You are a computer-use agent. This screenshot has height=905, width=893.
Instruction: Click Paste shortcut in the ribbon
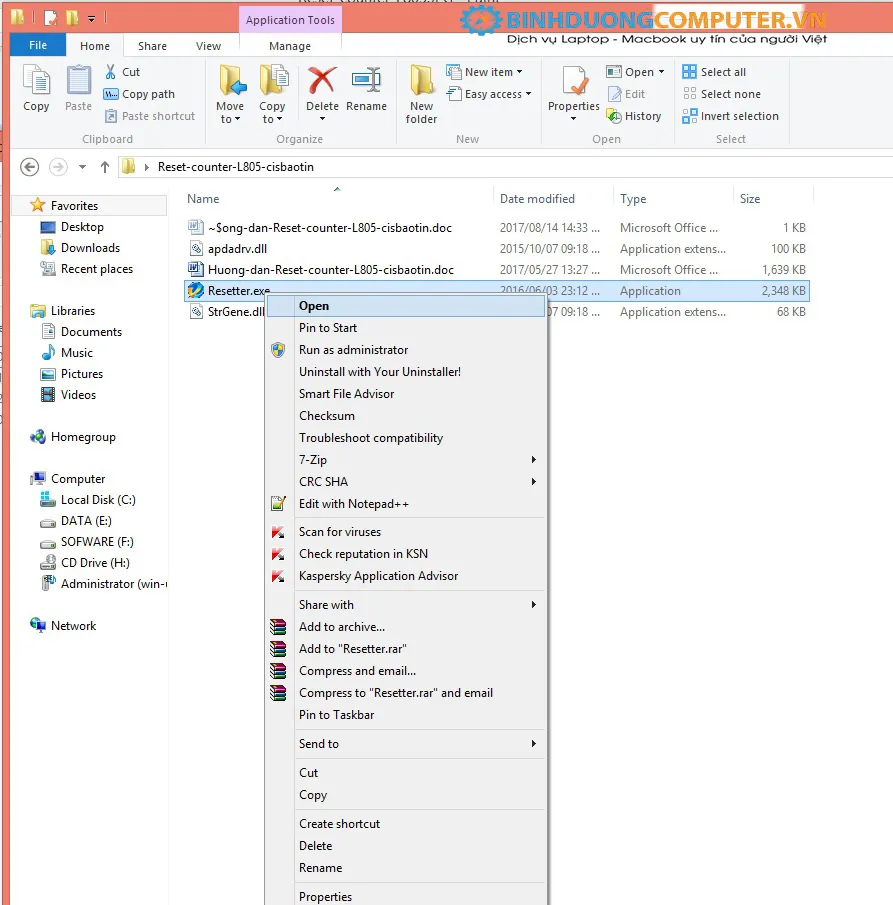pyautogui.click(x=150, y=116)
